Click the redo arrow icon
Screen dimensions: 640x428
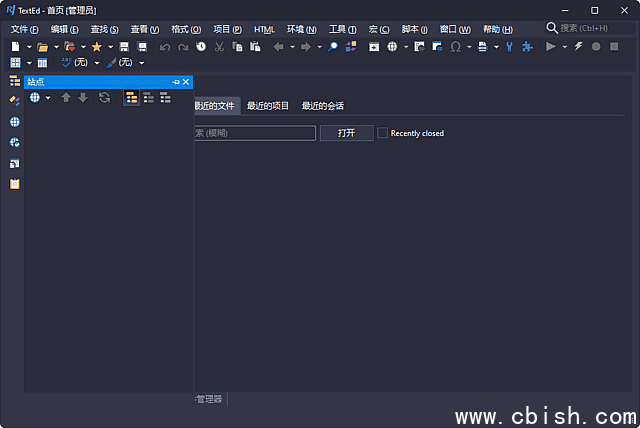click(183, 47)
